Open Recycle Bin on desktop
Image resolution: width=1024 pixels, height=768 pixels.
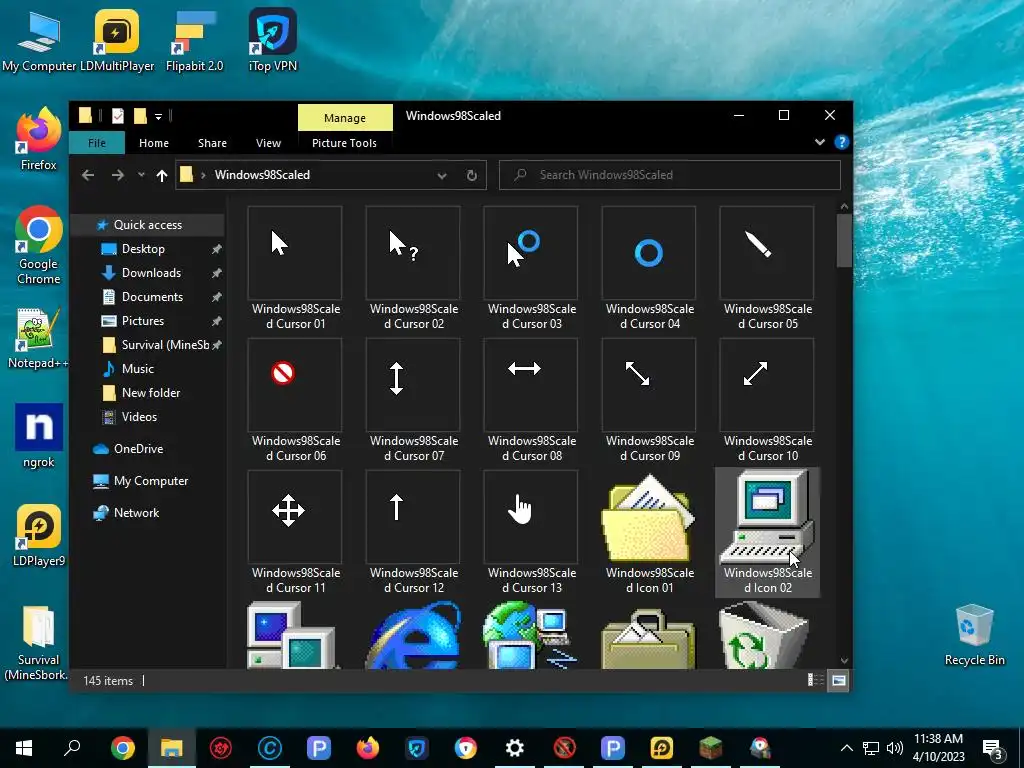point(974,635)
